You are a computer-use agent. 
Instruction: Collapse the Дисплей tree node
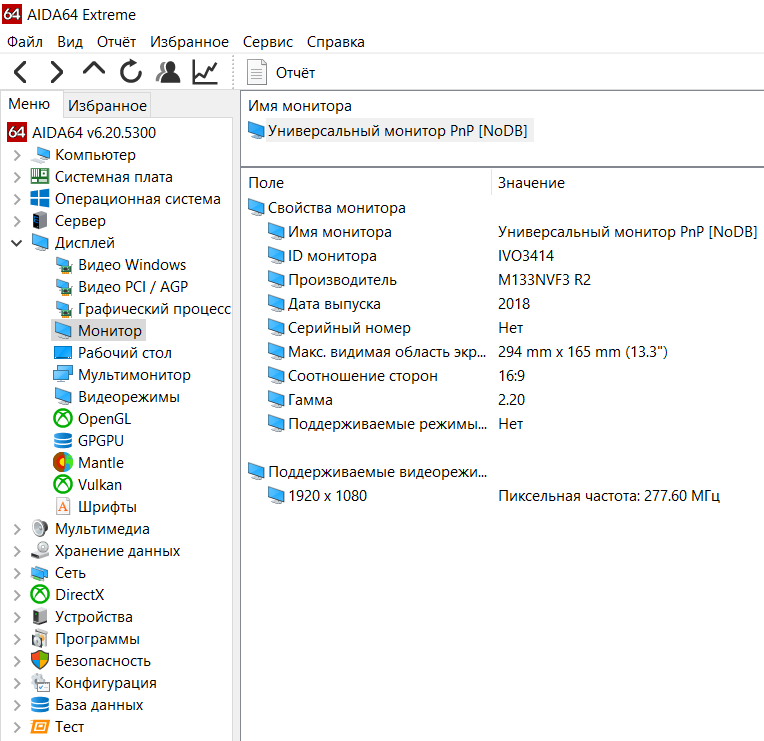coord(17,243)
